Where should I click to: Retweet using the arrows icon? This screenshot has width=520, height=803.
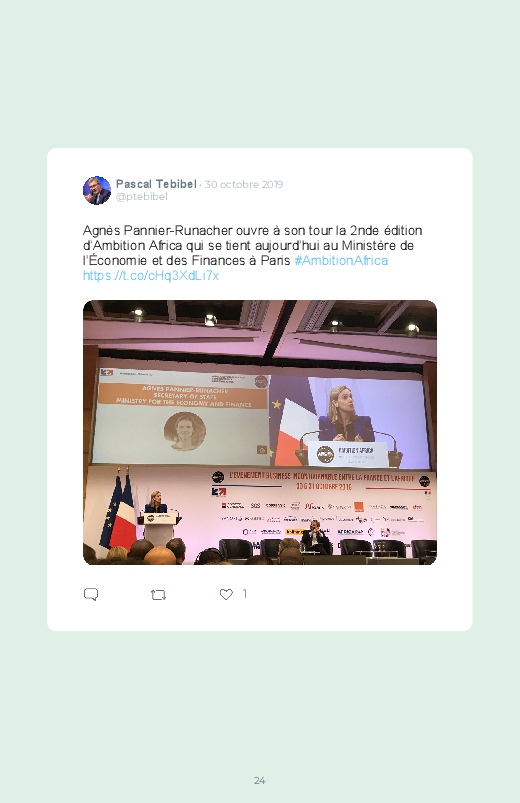click(158, 595)
